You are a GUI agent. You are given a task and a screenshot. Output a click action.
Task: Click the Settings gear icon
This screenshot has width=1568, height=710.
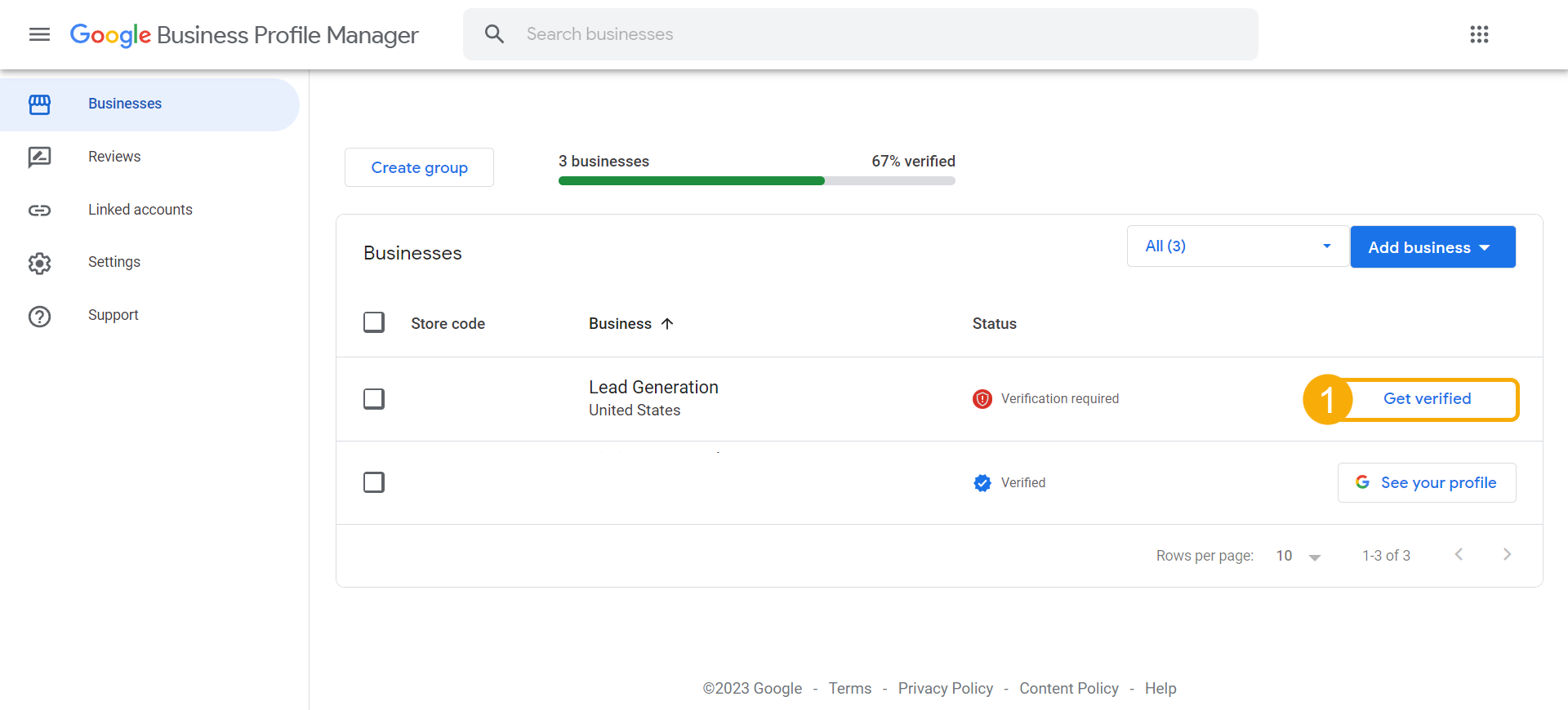(39, 263)
